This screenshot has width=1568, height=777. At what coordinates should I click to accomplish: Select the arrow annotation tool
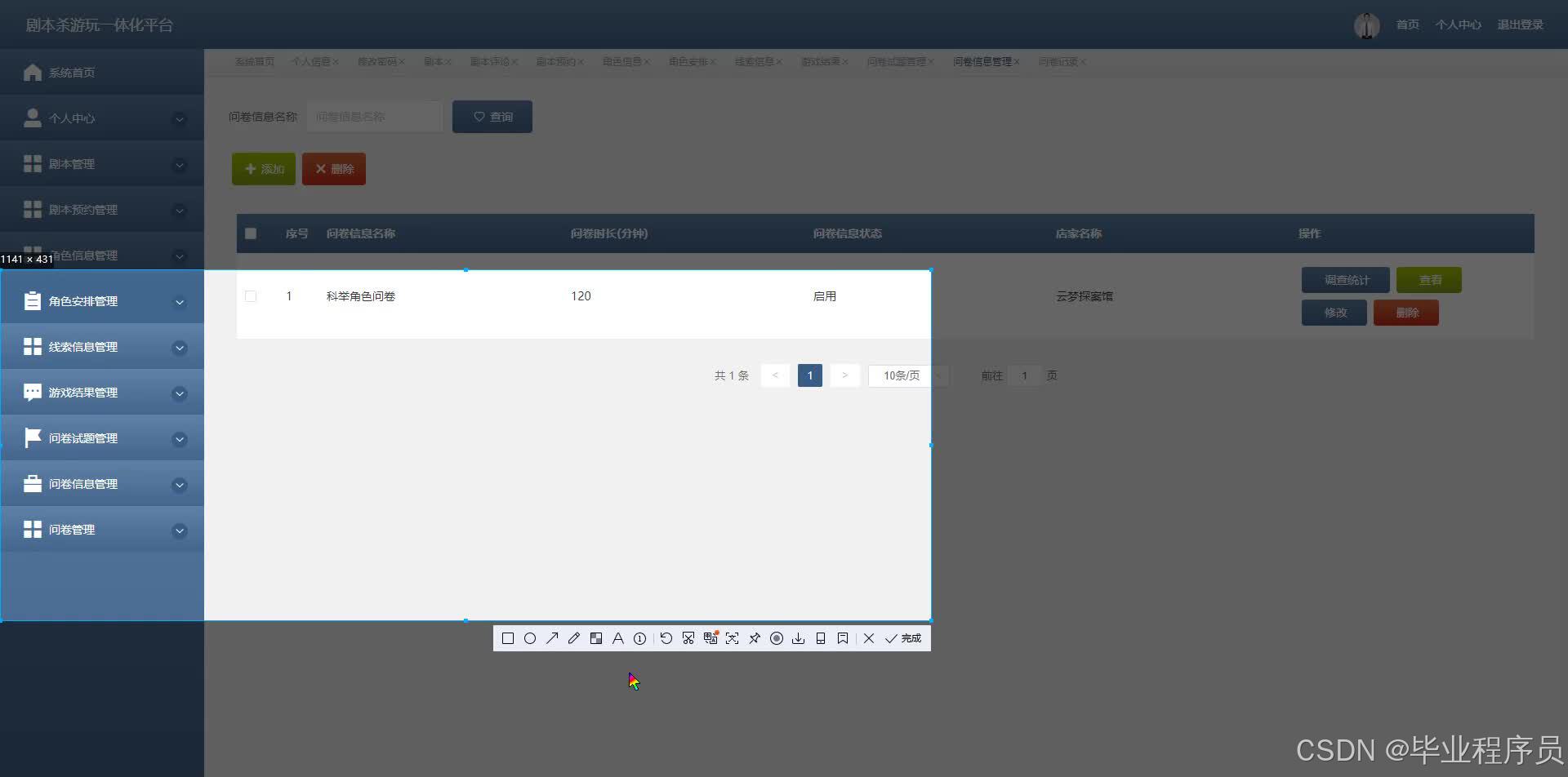(552, 638)
